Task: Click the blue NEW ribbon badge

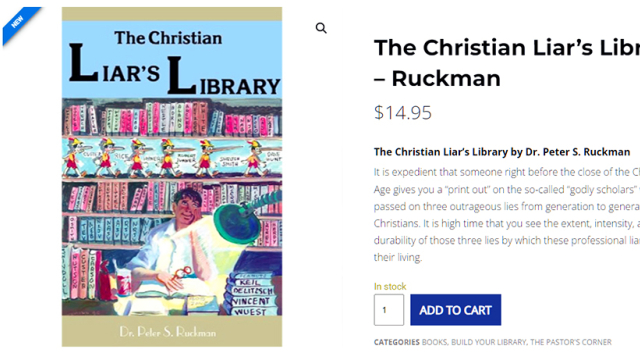Action: 19,23
